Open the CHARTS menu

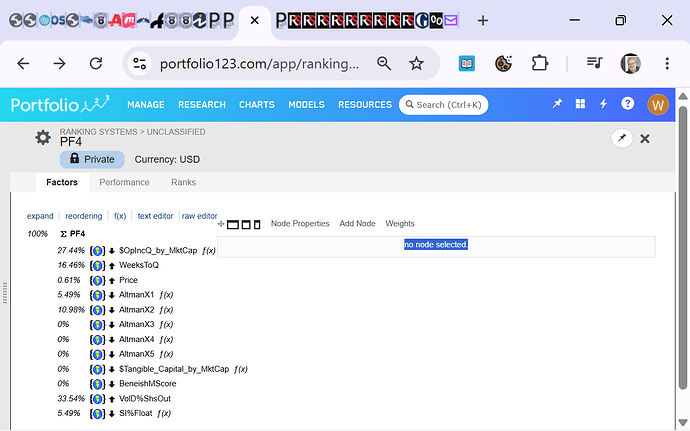(x=257, y=105)
